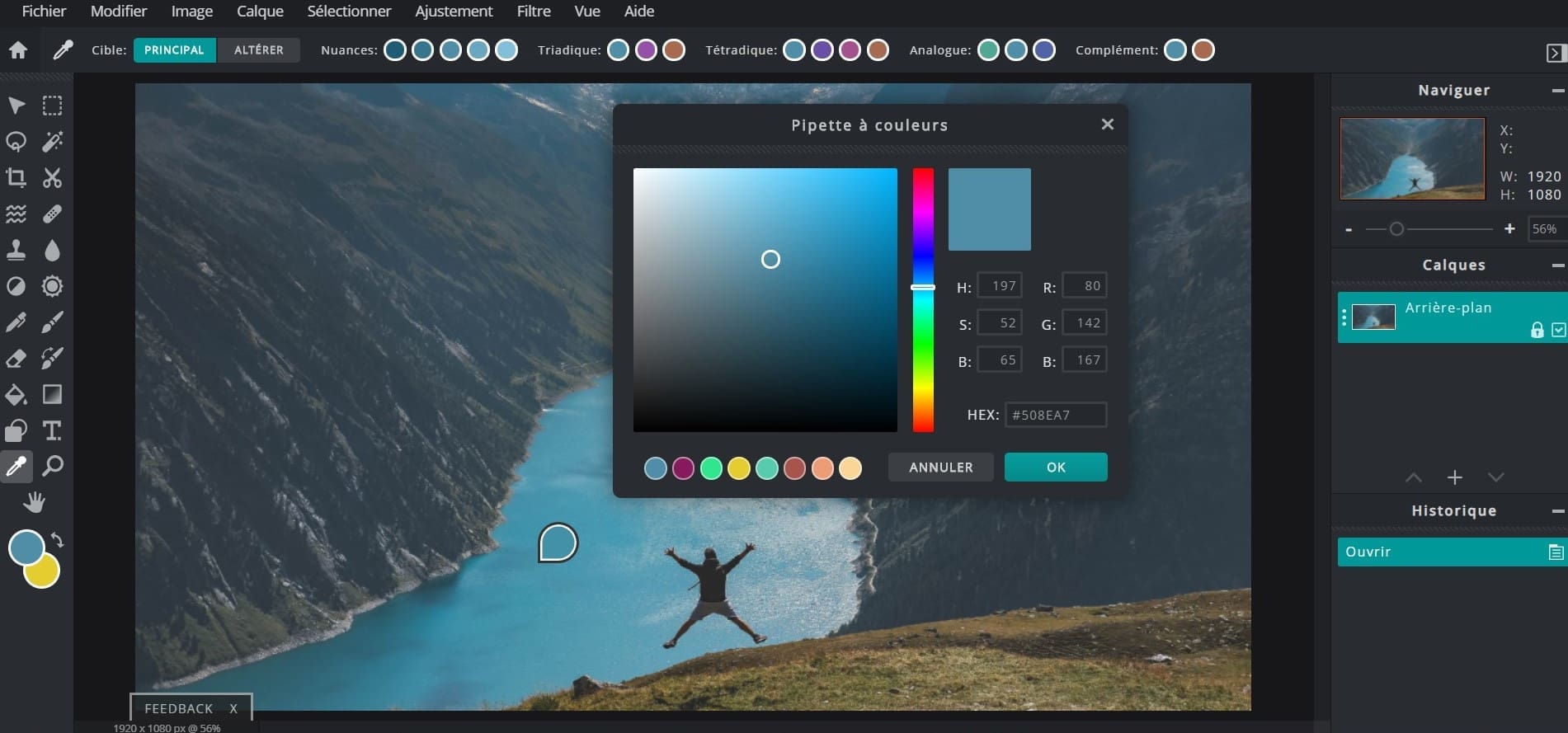Select the Paint Bucket fill tool
The image size is (1568, 733).
(16, 395)
